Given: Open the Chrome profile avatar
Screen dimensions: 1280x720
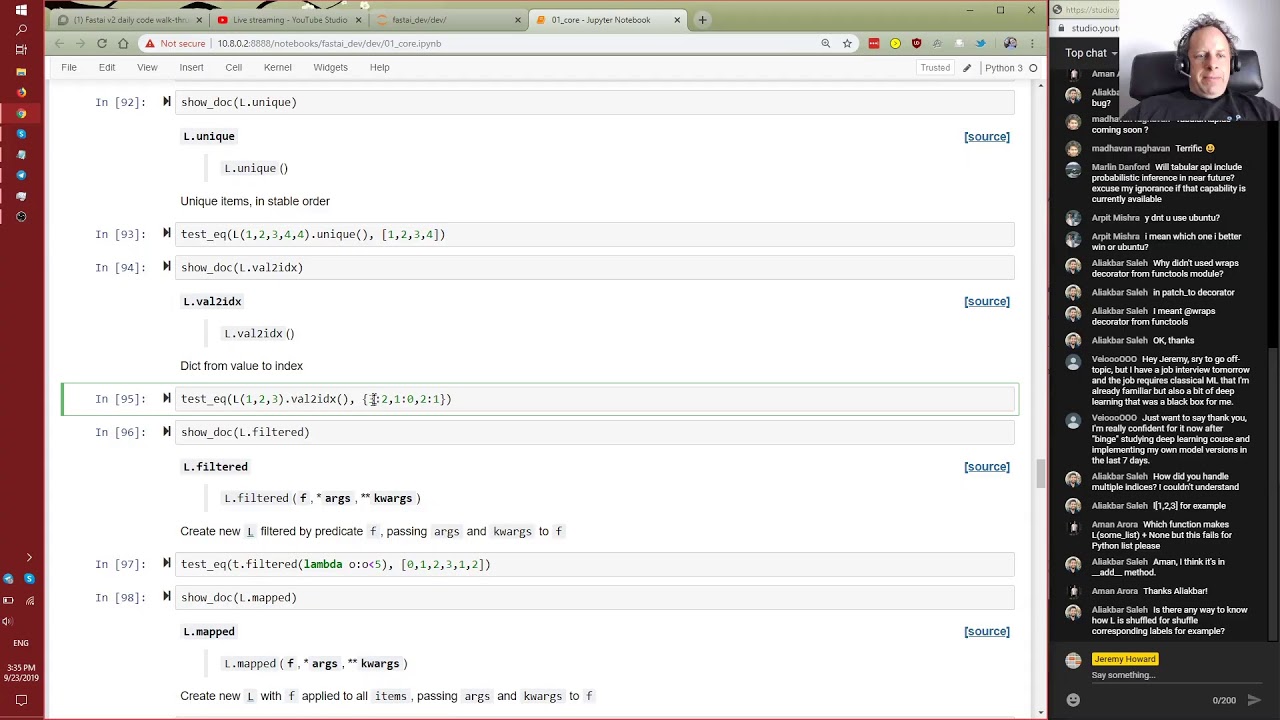Looking at the screenshot, I should pos(1010,44).
